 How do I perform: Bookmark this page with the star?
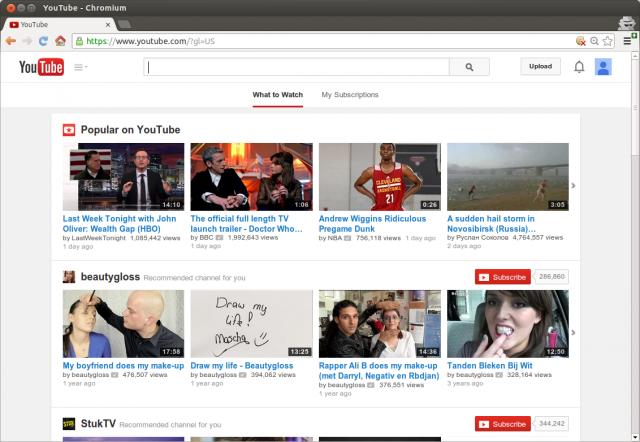607,41
